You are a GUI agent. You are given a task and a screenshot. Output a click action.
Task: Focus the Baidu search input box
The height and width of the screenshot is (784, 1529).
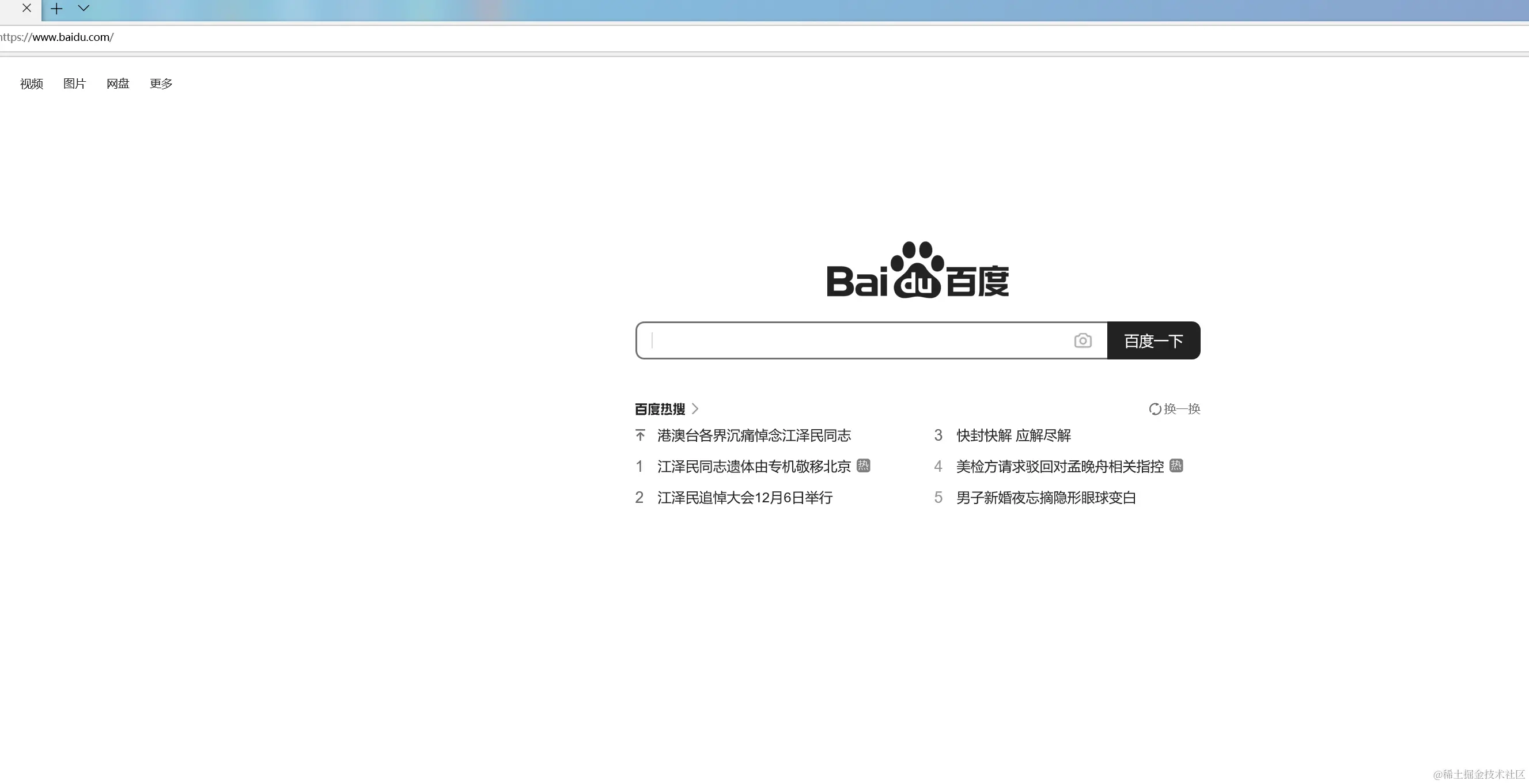[855, 340]
